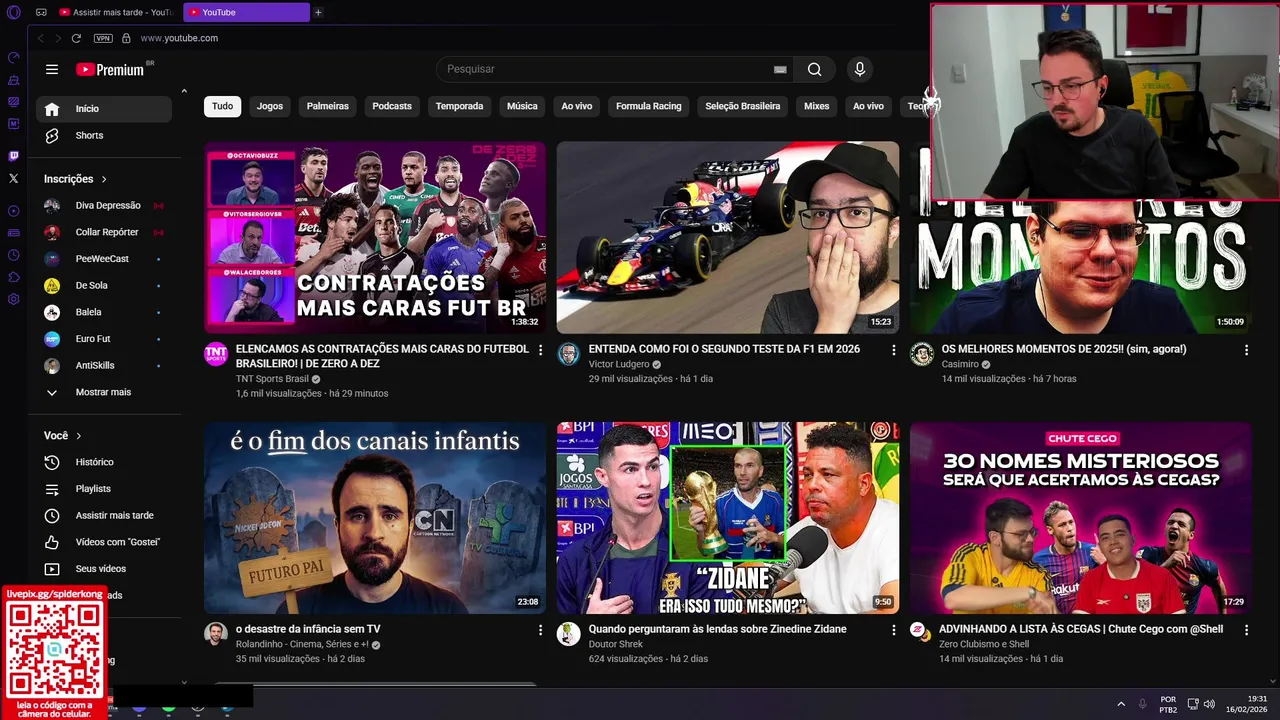Play 30 Nomes Misteriosos thumbnail
The width and height of the screenshot is (1280, 720).
point(1081,518)
